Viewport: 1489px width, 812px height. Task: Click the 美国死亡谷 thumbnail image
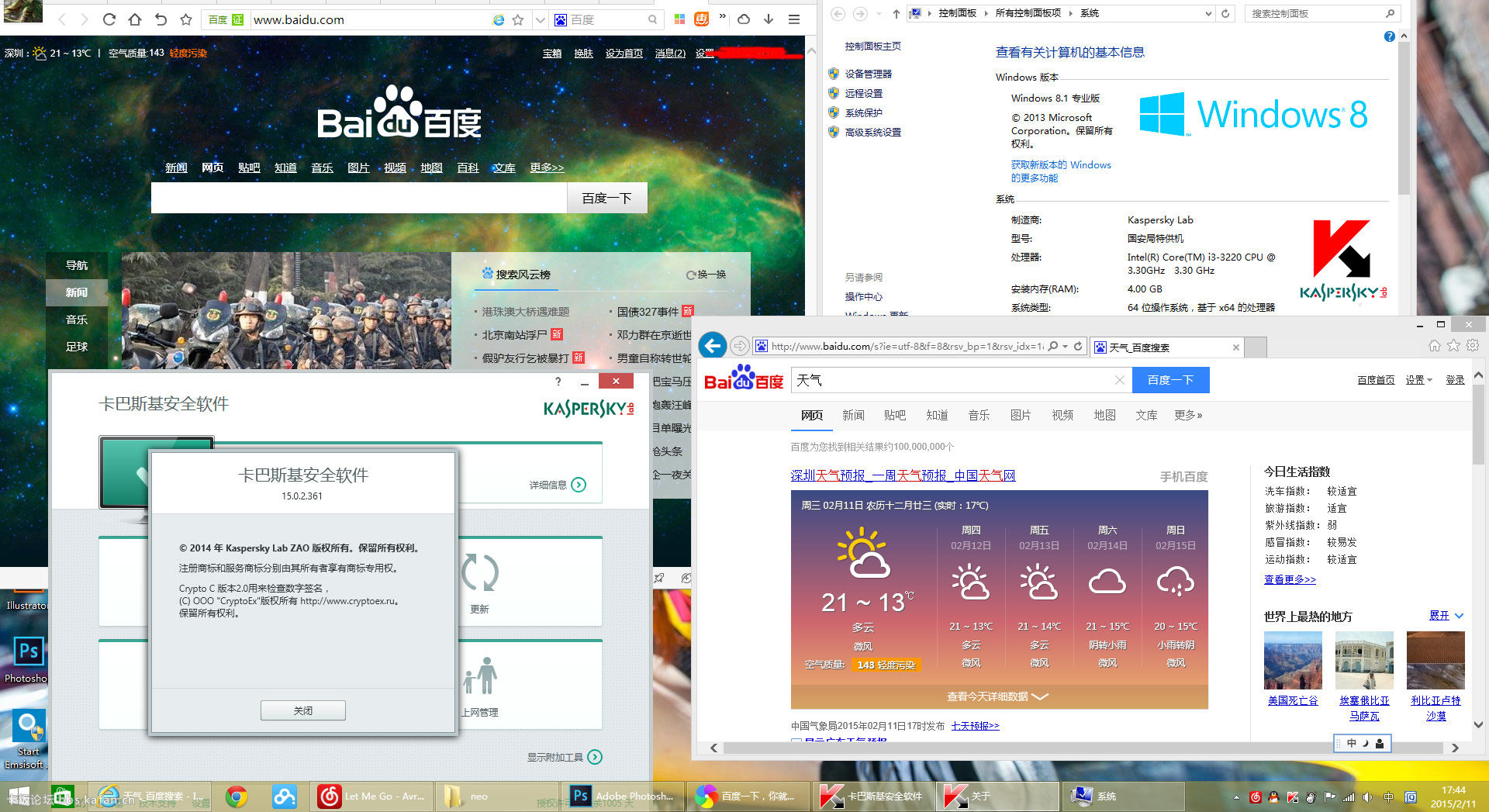[x=1293, y=660]
